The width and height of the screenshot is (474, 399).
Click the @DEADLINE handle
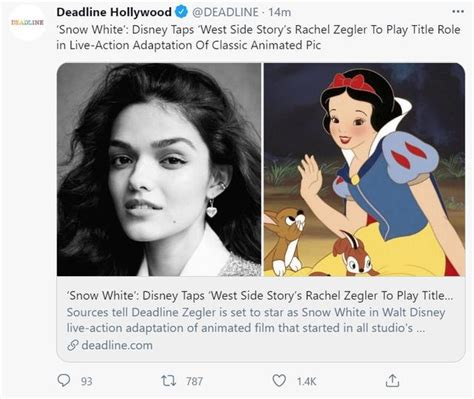225,12
